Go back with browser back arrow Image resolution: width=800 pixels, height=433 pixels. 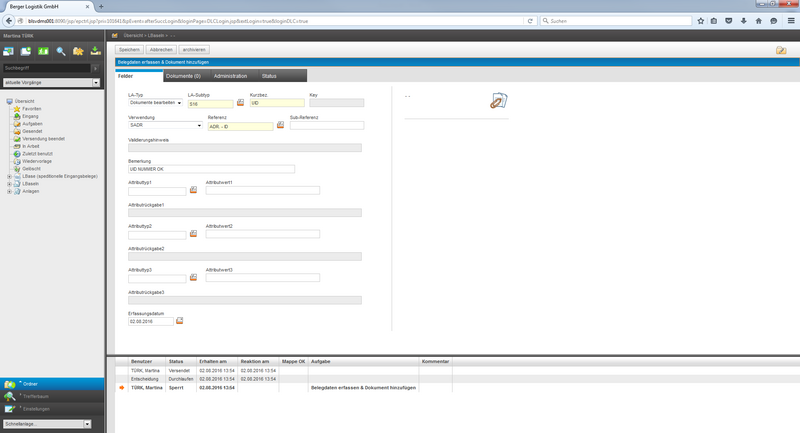point(9,21)
